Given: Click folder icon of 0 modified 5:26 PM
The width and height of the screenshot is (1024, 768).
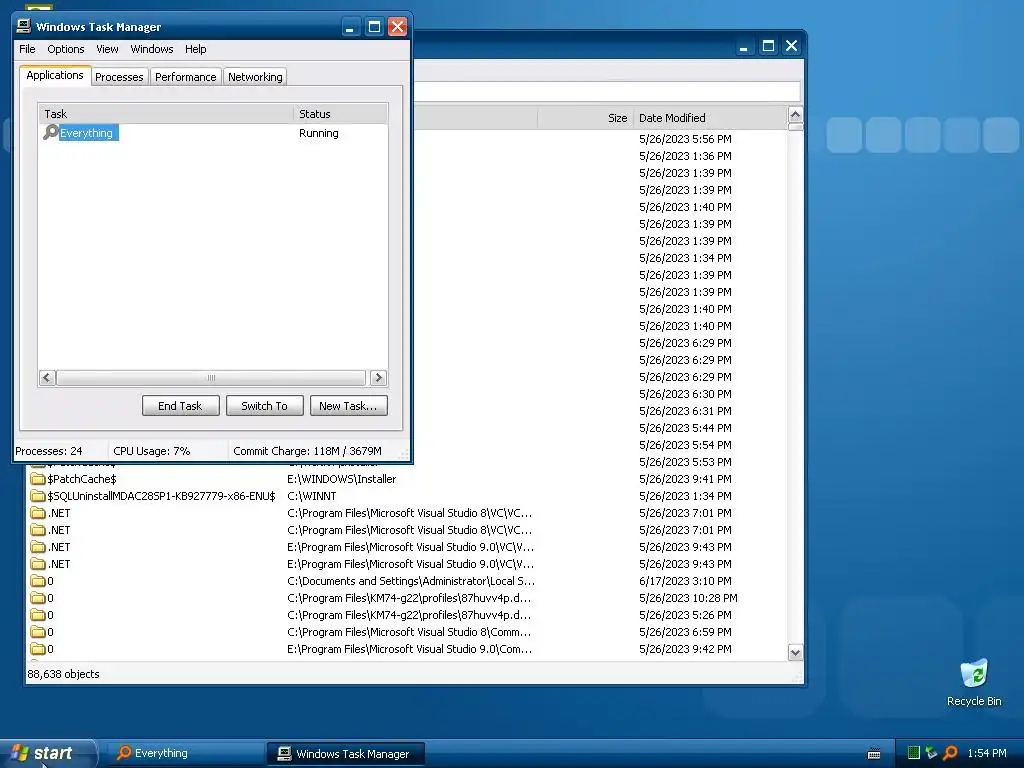Looking at the screenshot, I should coord(38,615).
